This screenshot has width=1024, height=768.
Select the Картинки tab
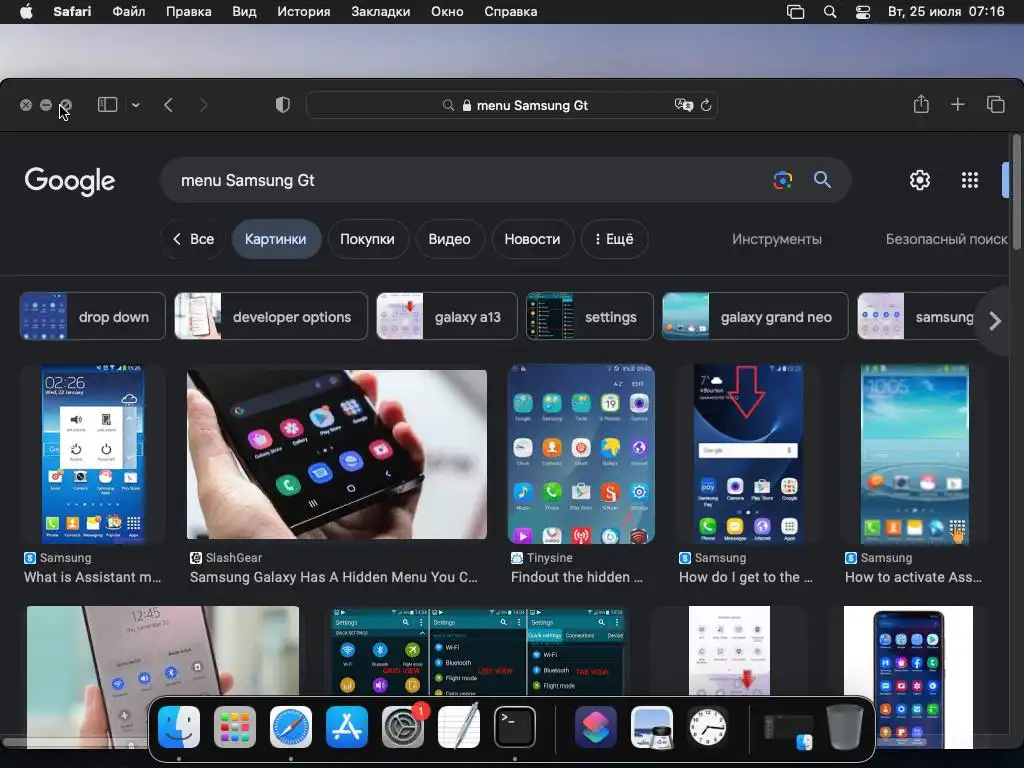[x=276, y=239]
